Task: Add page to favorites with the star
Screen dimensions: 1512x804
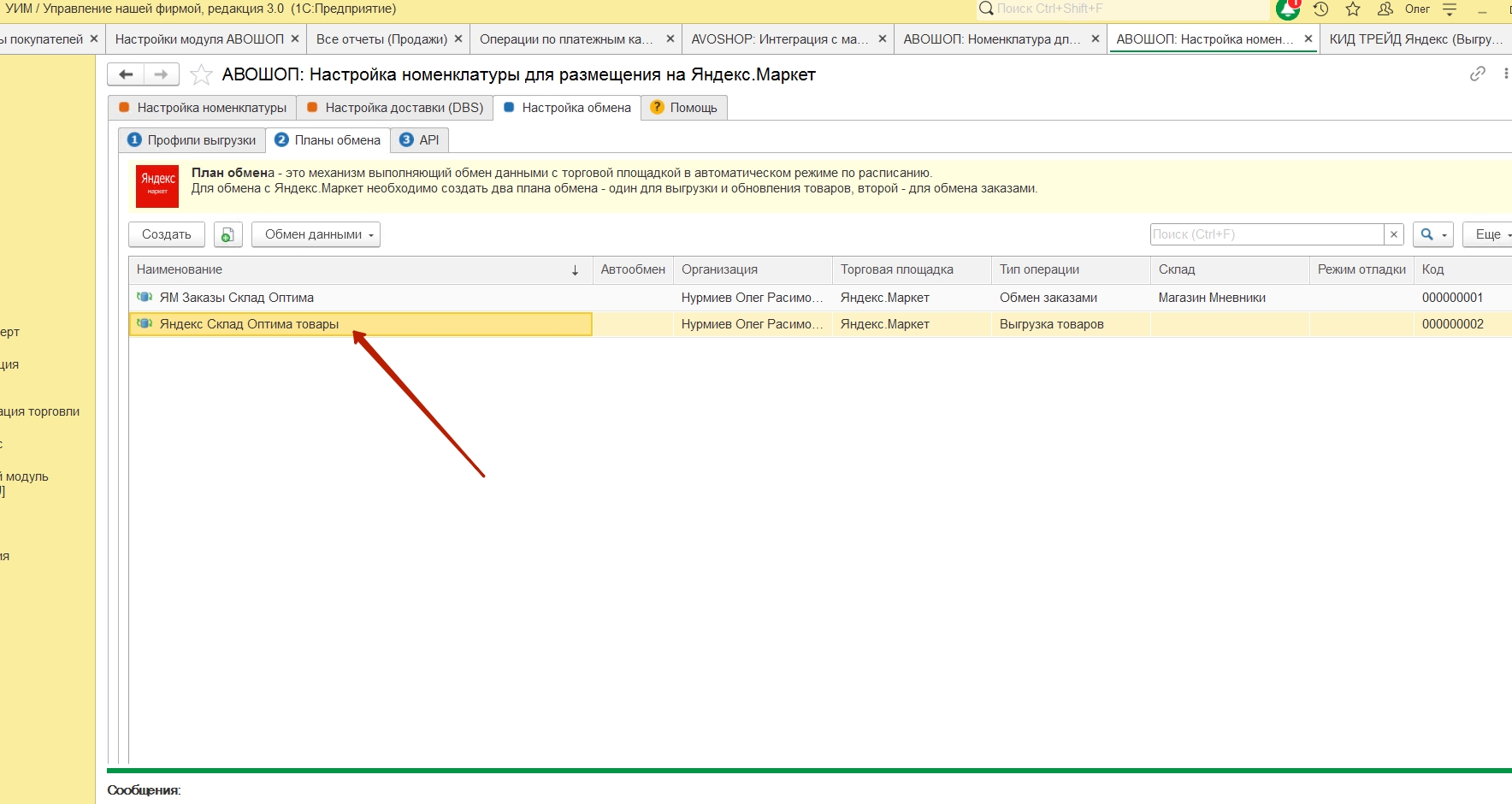Action: coord(201,75)
